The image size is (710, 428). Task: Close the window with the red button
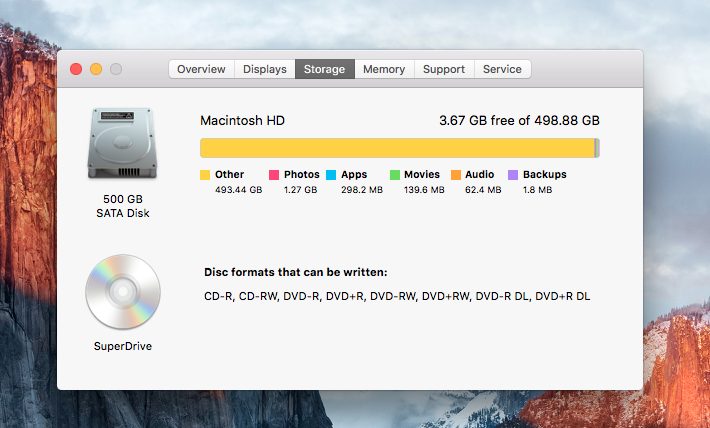[x=76, y=69]
